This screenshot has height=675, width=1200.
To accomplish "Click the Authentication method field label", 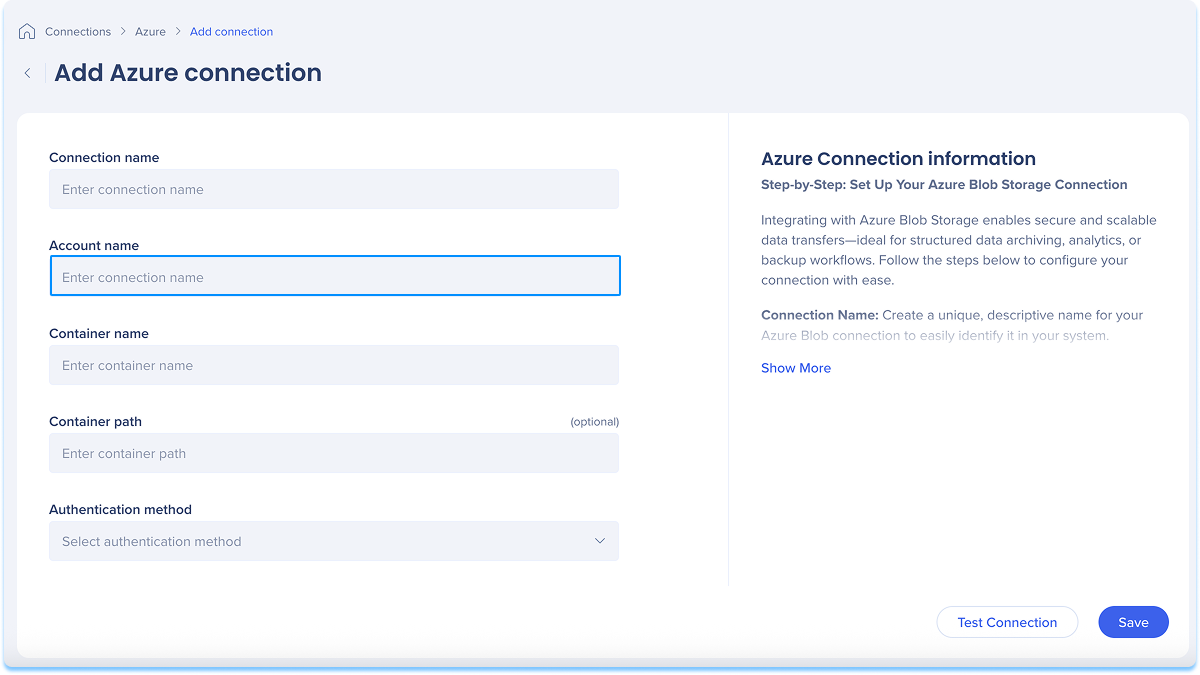I will [120, 510].
